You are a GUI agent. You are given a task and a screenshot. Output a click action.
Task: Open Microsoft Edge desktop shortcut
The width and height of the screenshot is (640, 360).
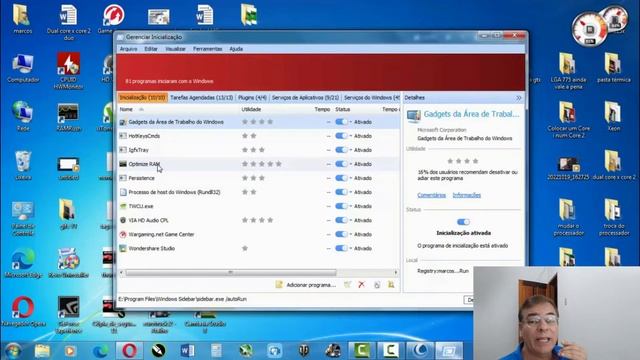[23, 263]
